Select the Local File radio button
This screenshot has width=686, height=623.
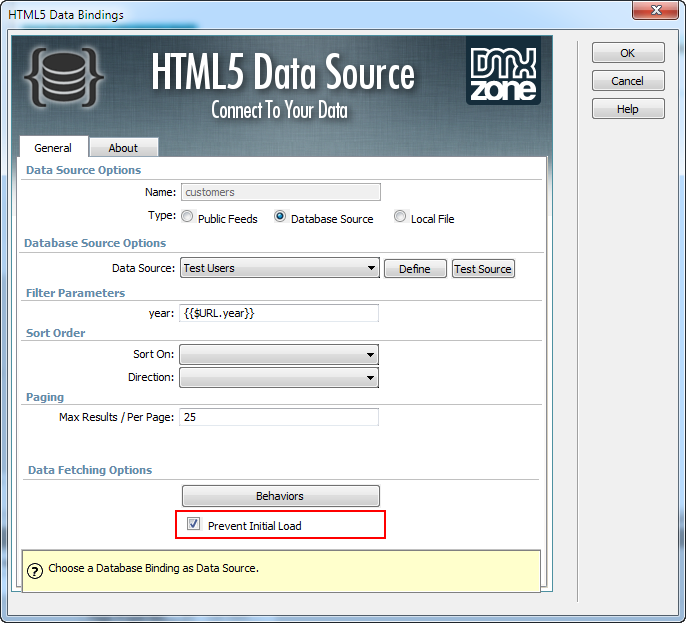(400, 216)
